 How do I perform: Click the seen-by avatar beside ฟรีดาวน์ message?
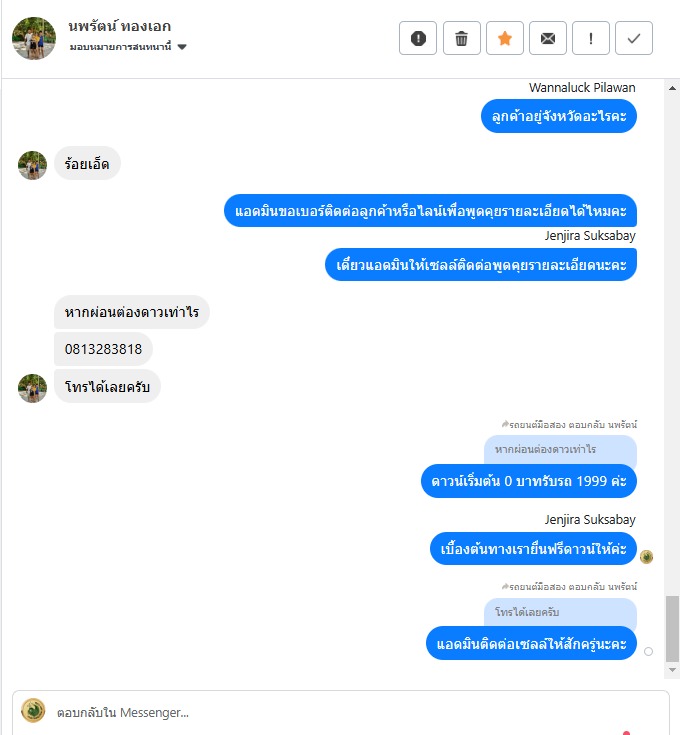click(x=646, y=557)
